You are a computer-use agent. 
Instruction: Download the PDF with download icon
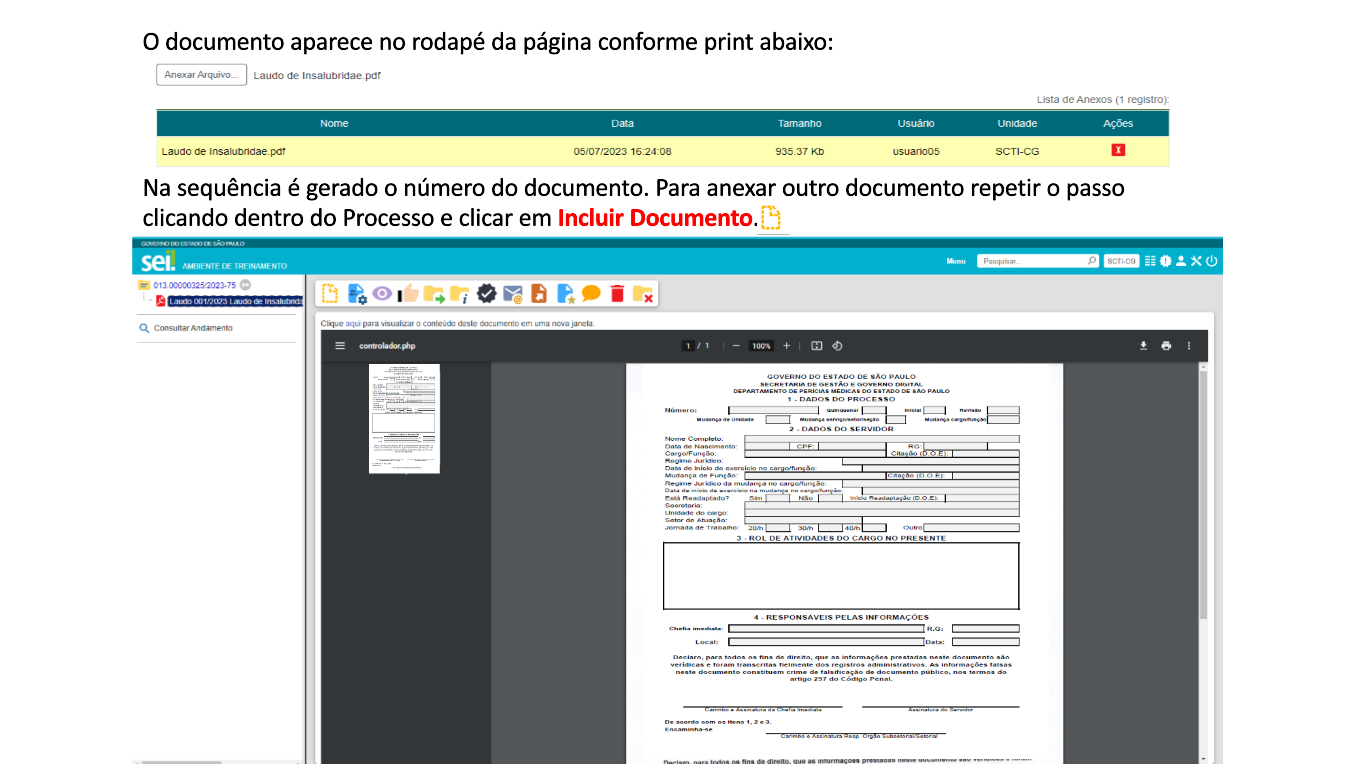coord(1143,346)
